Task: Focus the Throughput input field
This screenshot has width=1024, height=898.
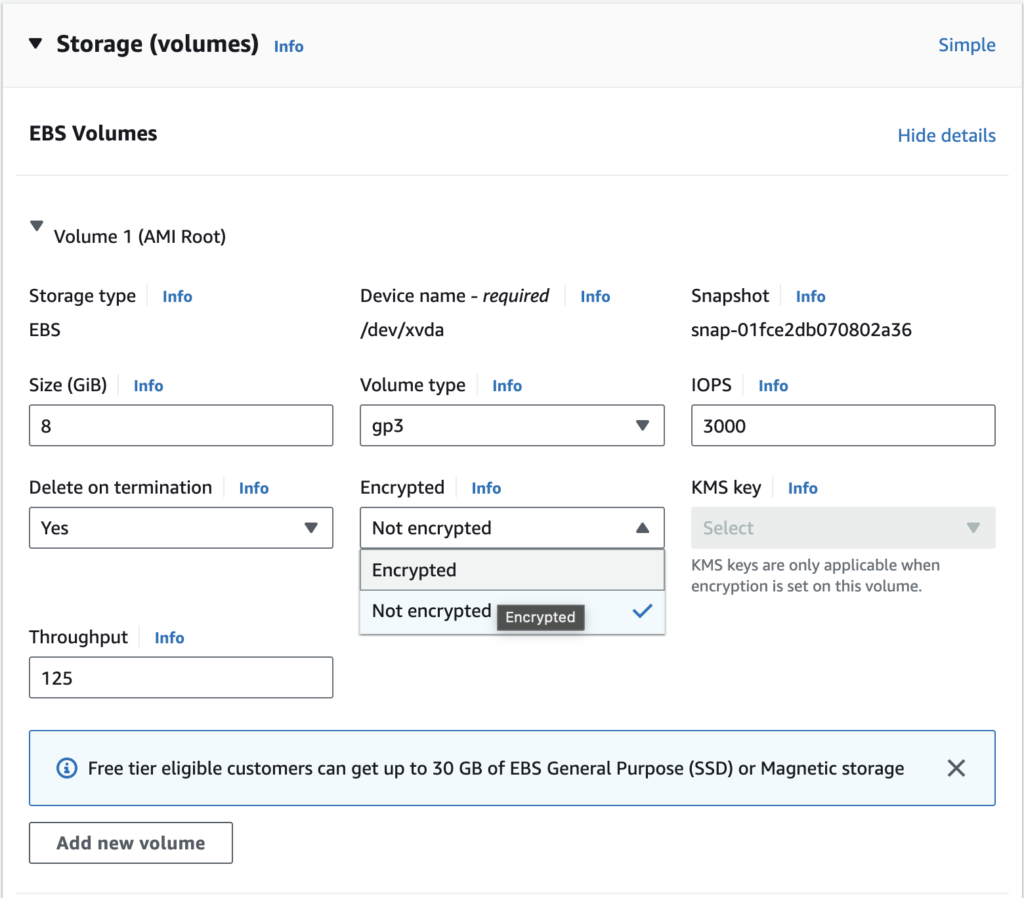Action: (181, 677)
